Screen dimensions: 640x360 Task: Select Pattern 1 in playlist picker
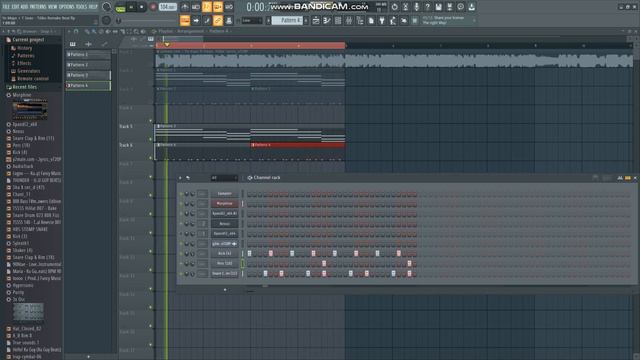88,54
